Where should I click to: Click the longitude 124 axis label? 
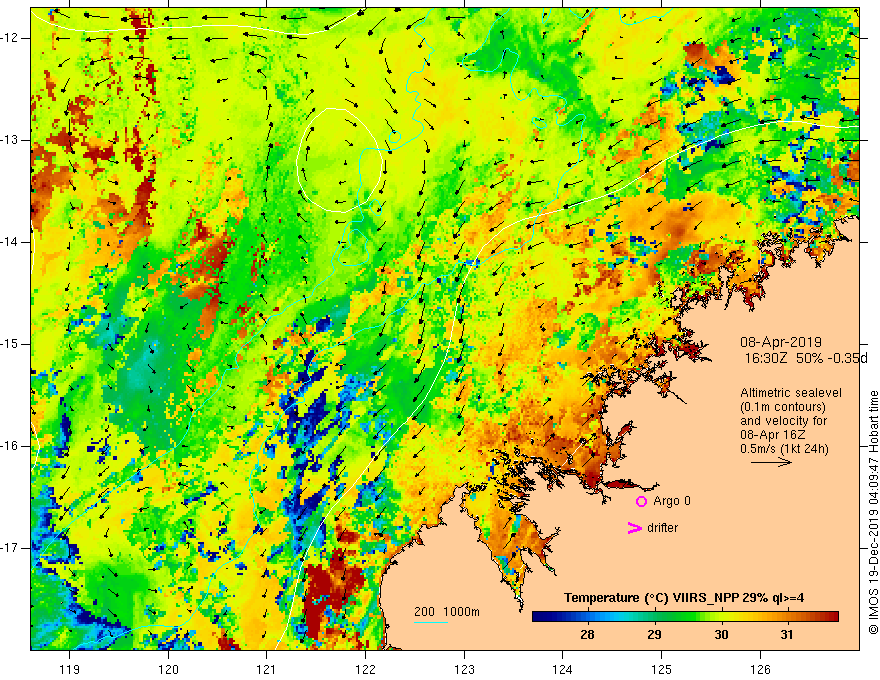click(x=563, y=669)
